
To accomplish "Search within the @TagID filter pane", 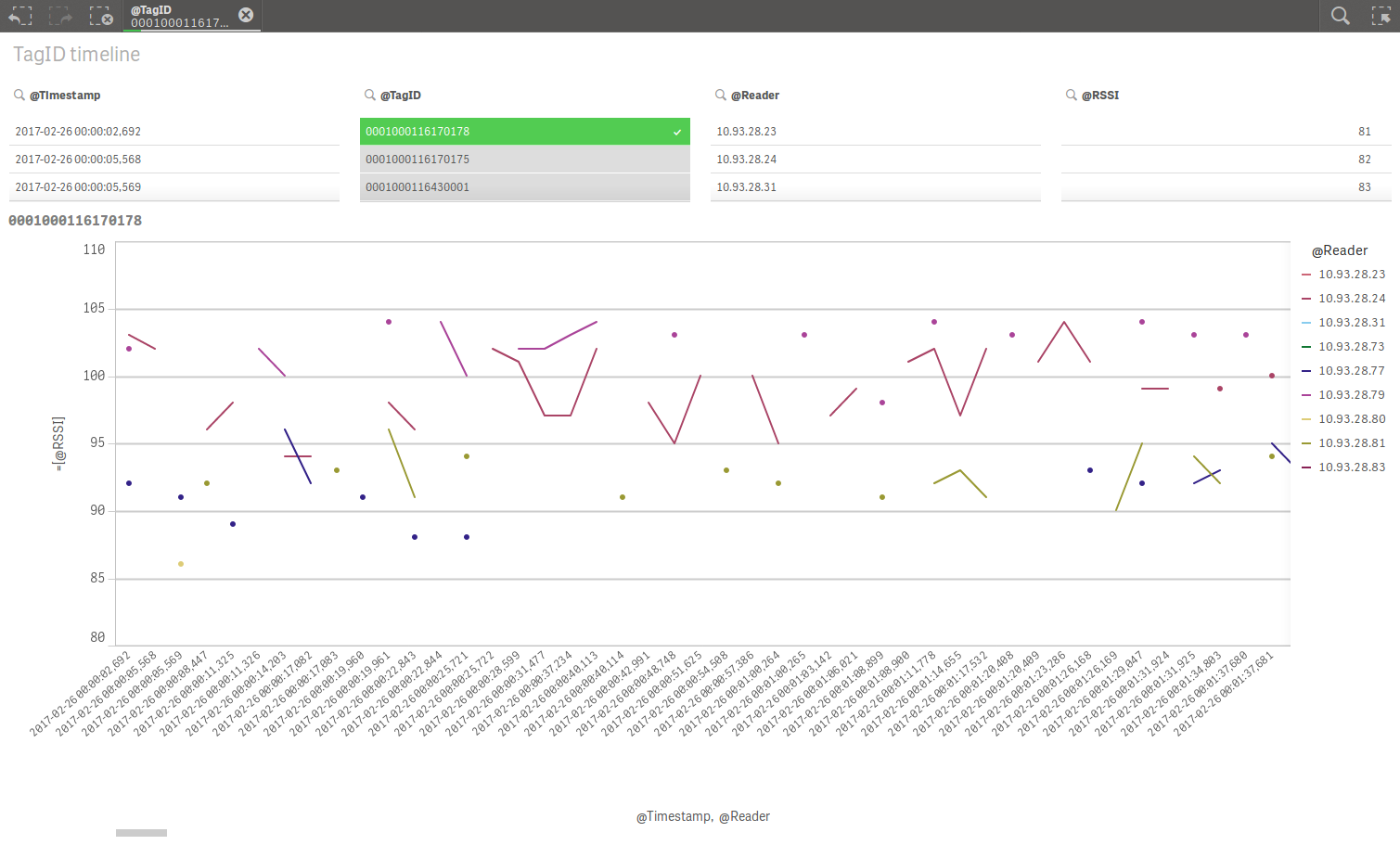I will tap(370, 95).
